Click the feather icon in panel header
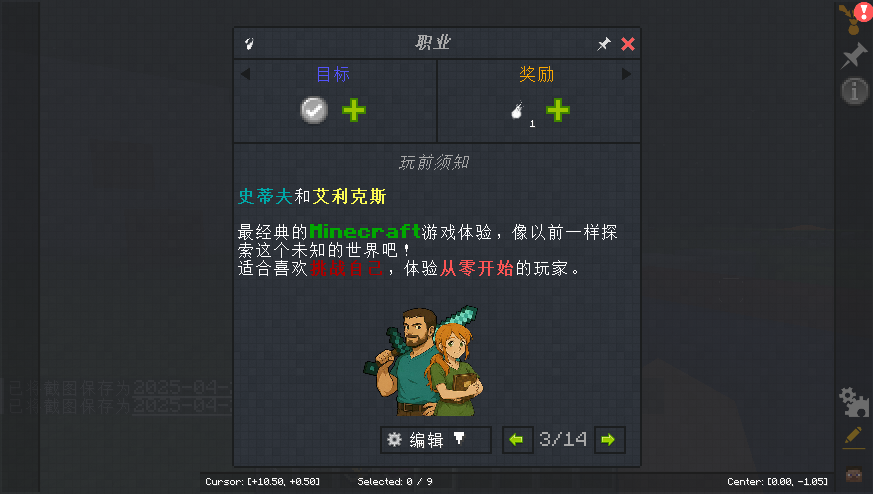 pyautogui.click(x=249, y=43)
